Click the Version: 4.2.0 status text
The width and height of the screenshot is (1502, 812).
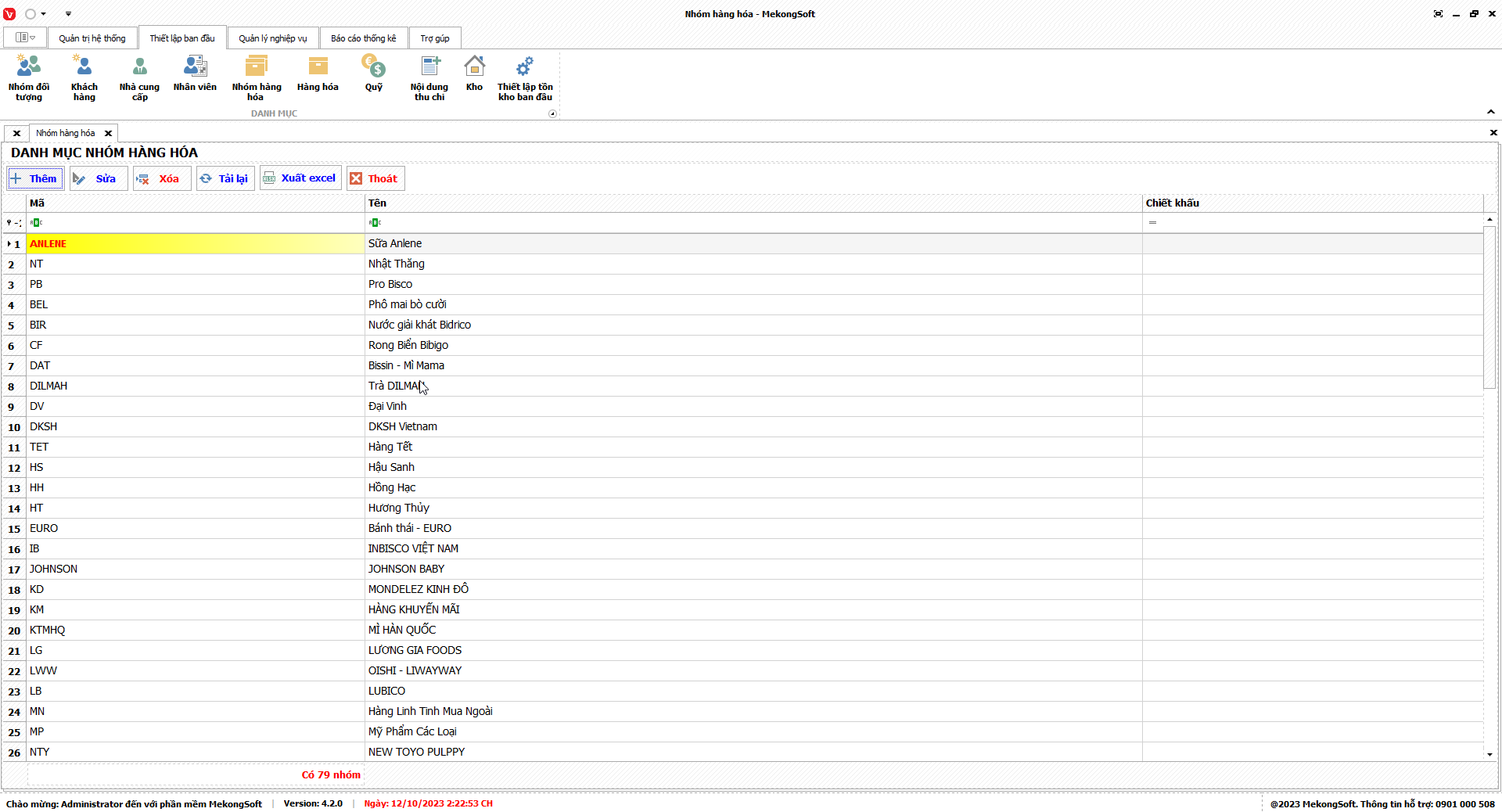coord(313,803)
